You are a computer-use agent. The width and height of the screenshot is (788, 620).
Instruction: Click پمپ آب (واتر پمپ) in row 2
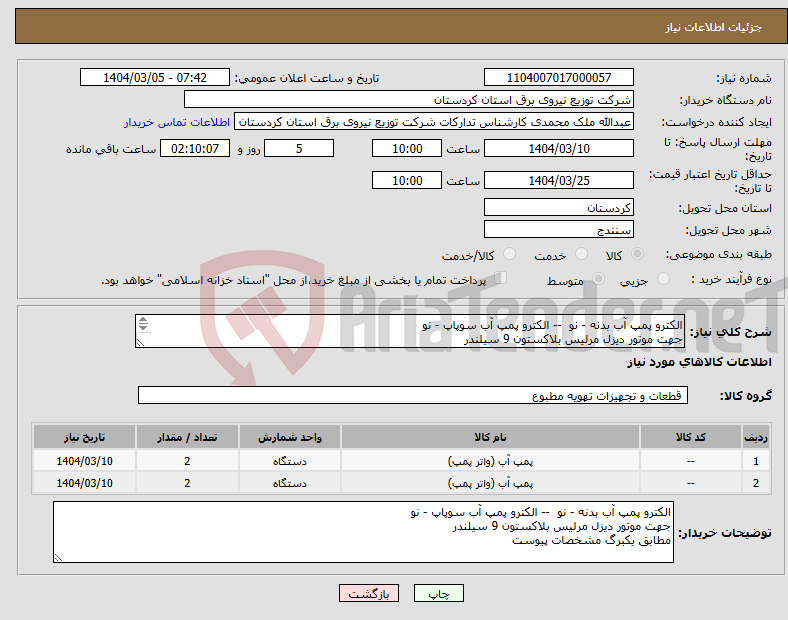point(490,483)
